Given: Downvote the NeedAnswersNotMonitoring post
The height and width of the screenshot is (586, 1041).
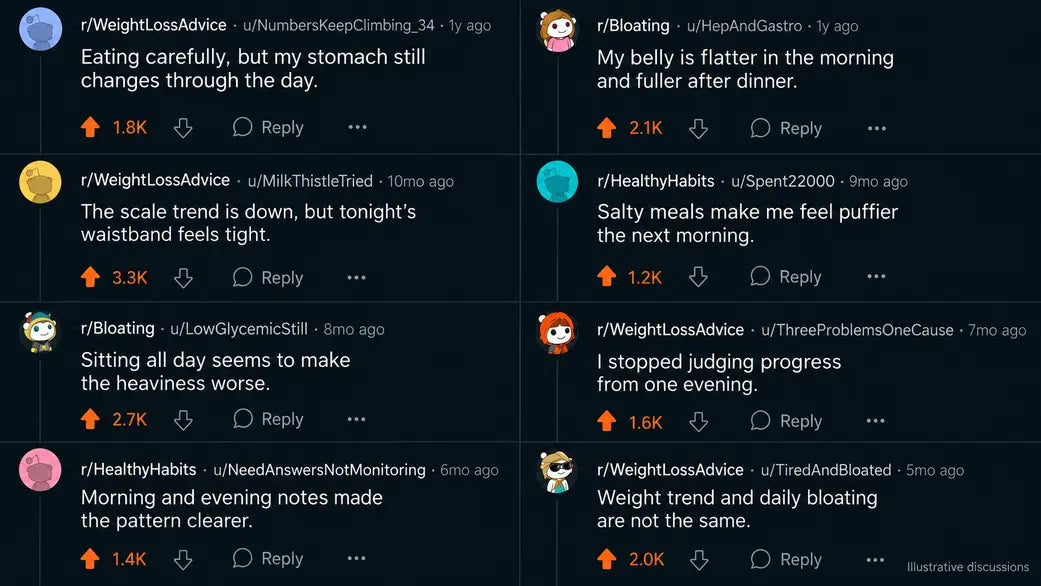Looking at the screenshot, I should tap(183, 559).
